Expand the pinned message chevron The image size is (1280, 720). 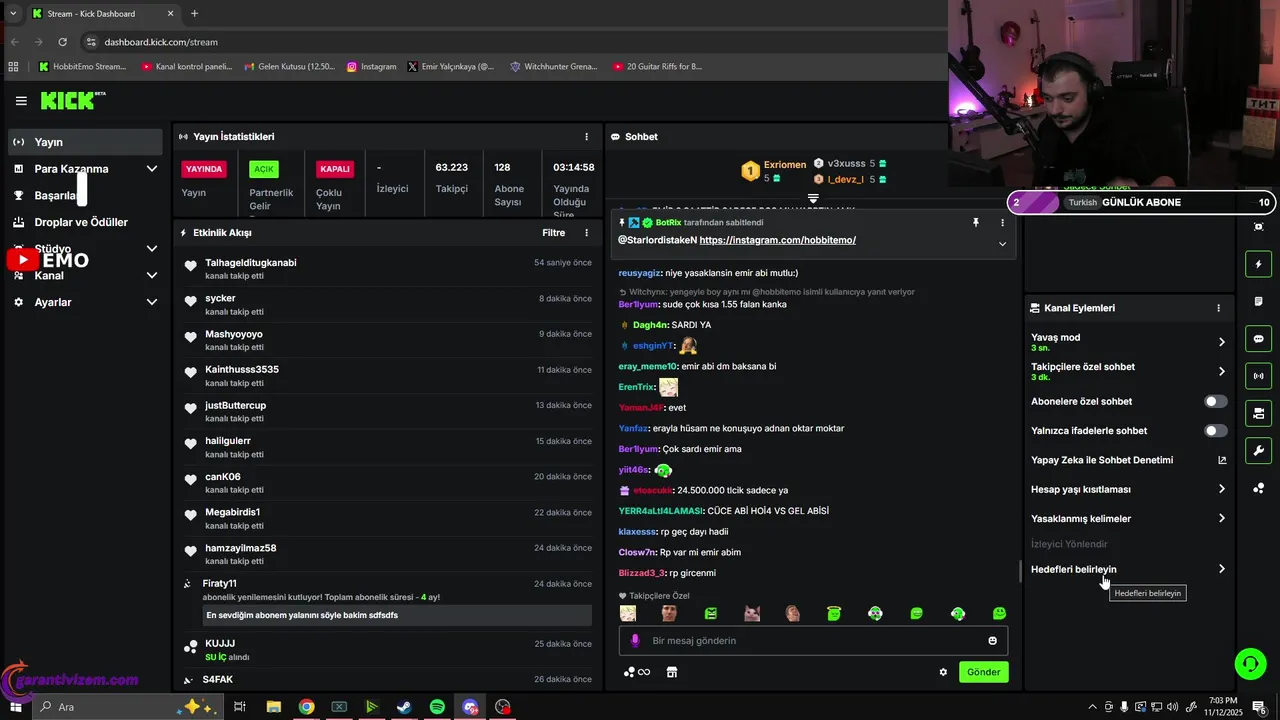click(x=1002, y=244)
